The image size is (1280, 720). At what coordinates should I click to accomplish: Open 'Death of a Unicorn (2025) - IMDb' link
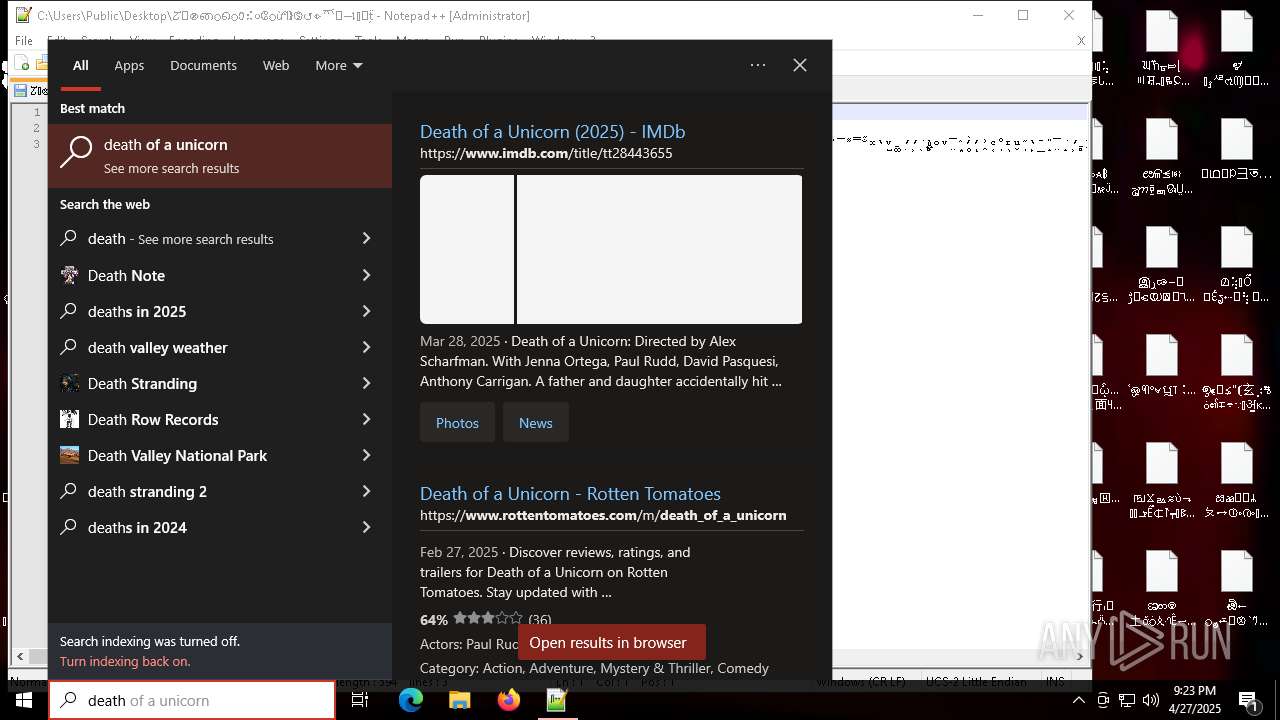(x=552, y=131)
